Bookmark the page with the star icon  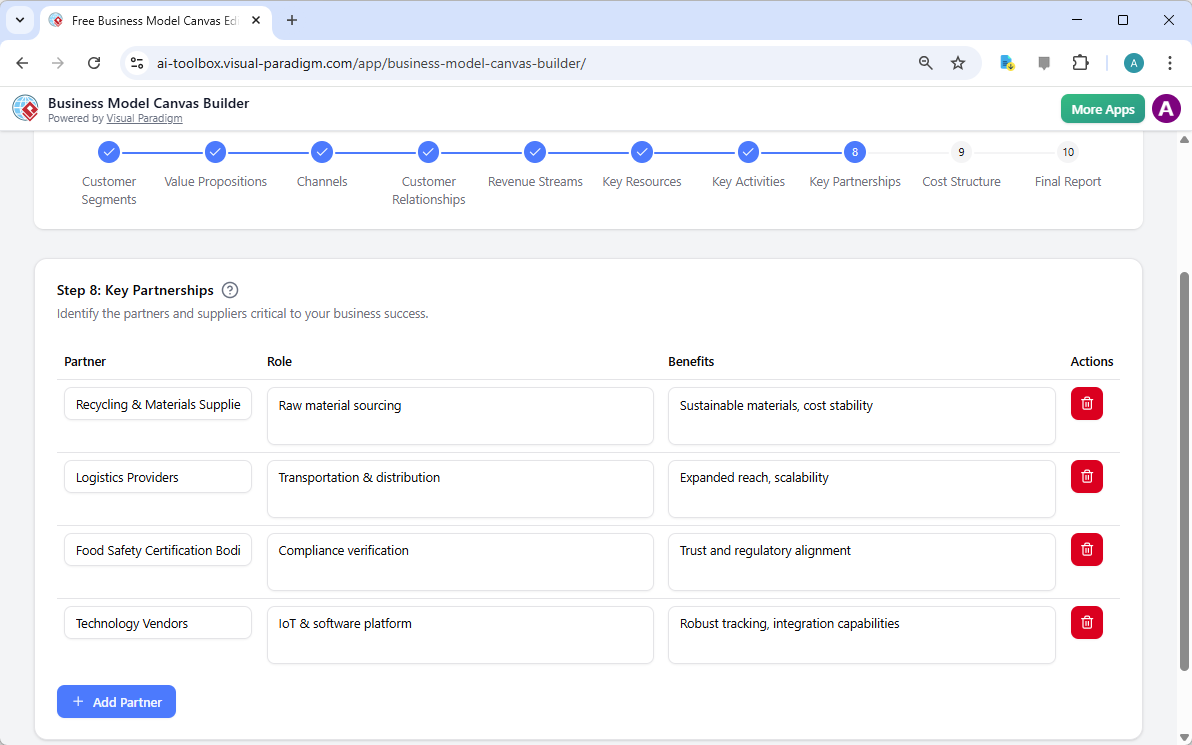pos(958,62)
